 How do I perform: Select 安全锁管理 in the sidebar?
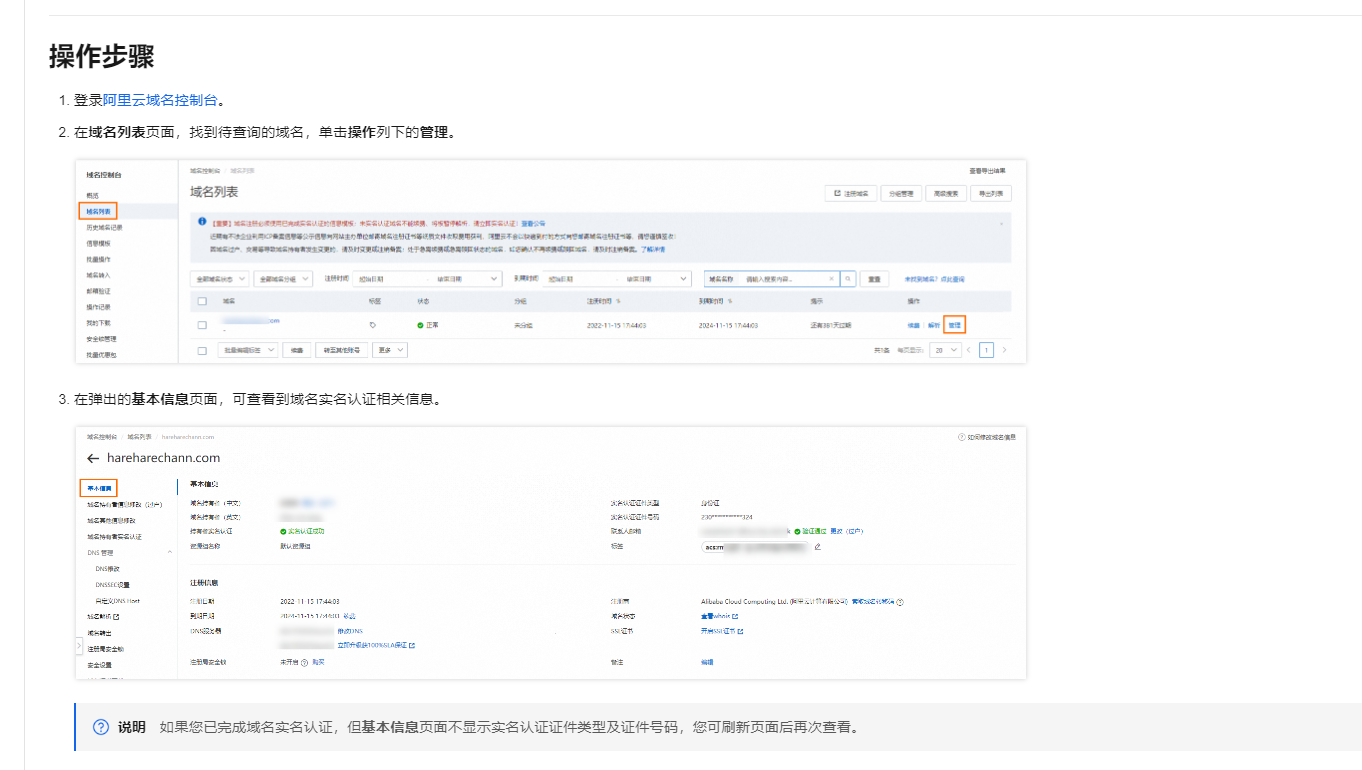pyautogui.click(x=101, y=339)
